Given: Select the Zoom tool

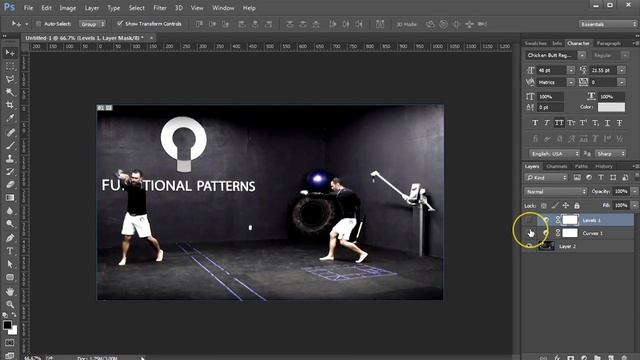Looking at the screenshot, I should click(x=10, y=304).
